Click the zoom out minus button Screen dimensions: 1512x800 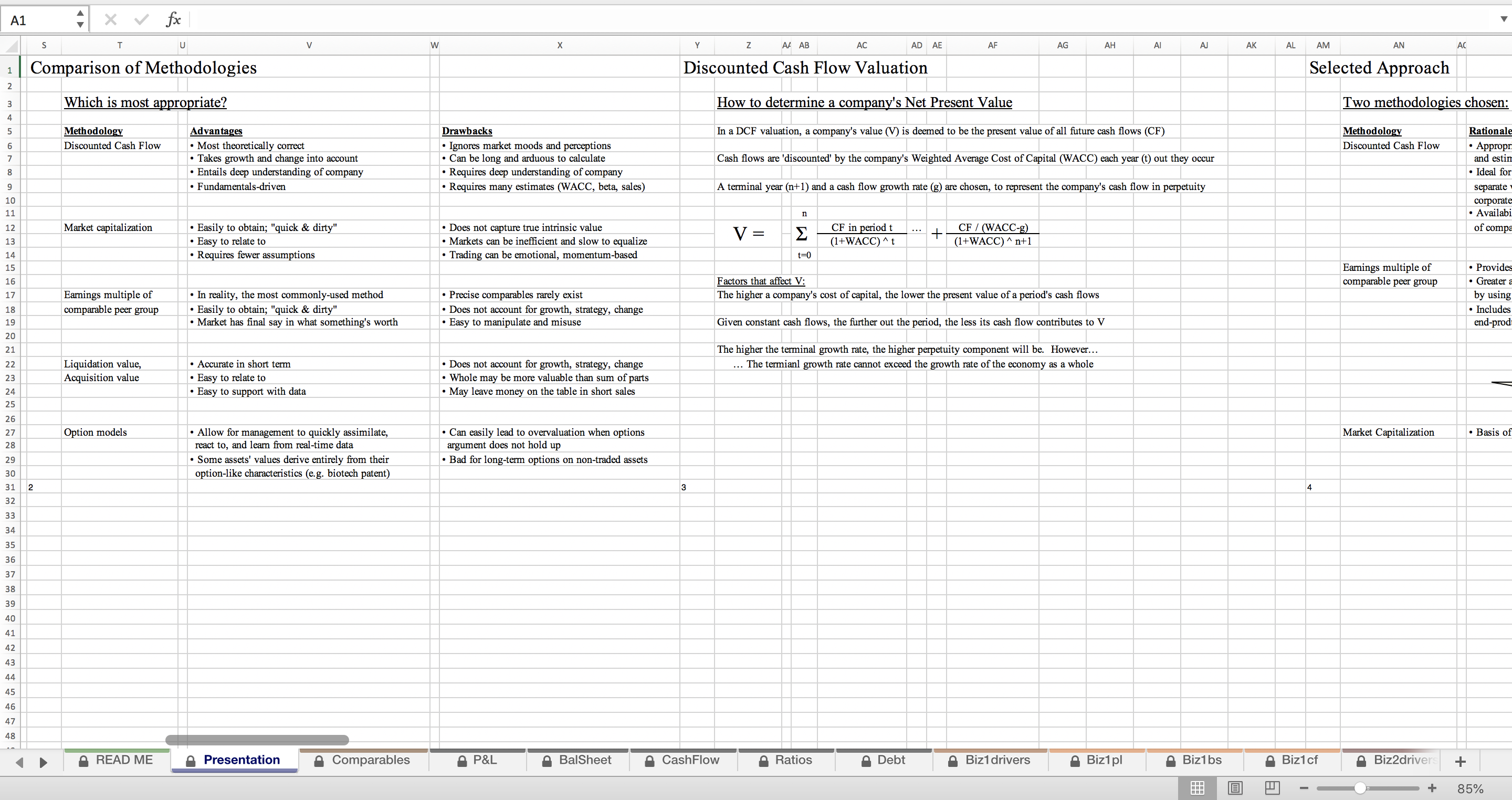1304,788
